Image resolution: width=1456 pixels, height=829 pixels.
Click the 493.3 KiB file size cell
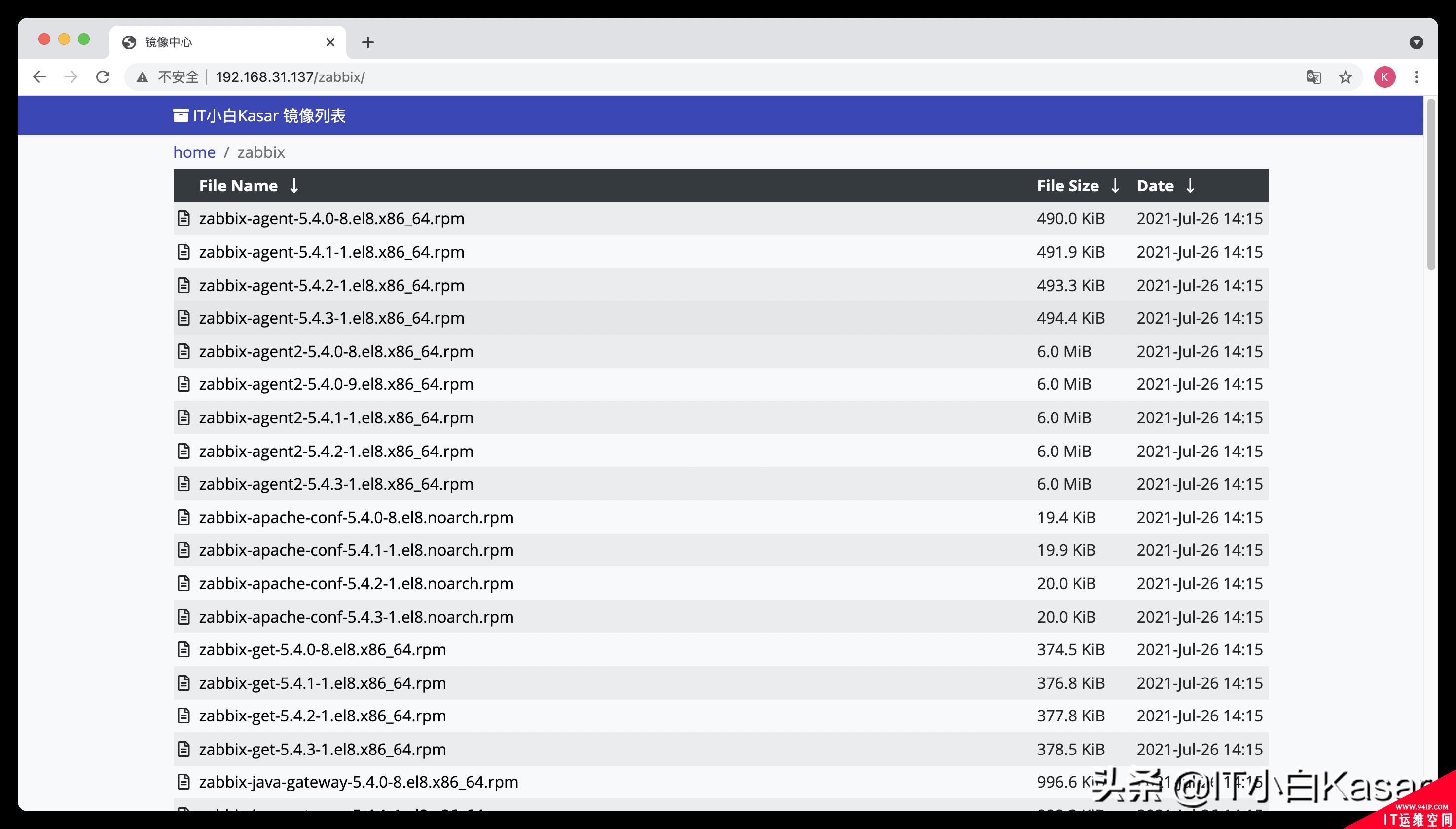pyautogui.click(x=1070, y=285)
